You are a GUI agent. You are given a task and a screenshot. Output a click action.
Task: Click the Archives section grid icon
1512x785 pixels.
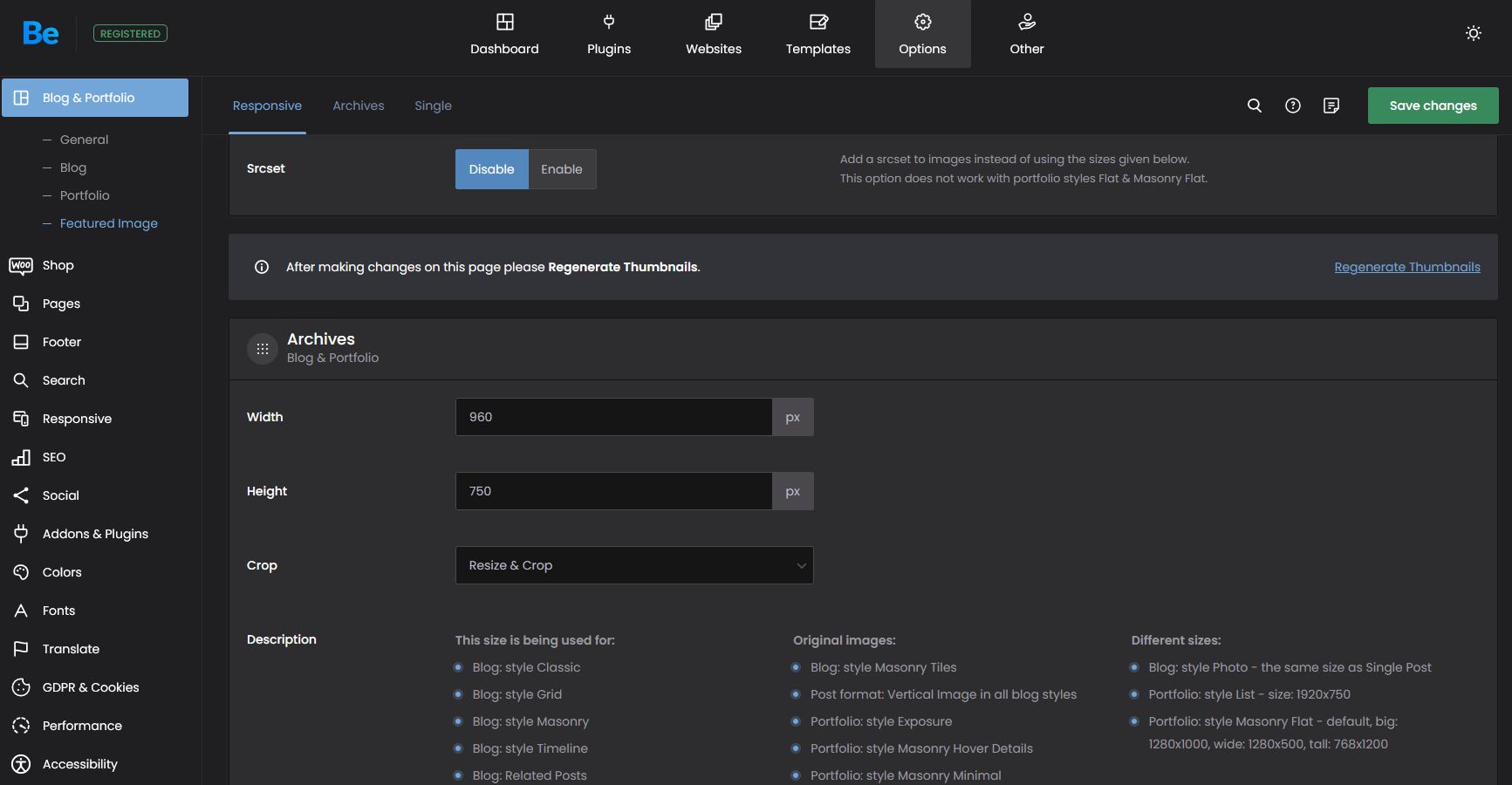pyautogui.click(x=263, y=349)
